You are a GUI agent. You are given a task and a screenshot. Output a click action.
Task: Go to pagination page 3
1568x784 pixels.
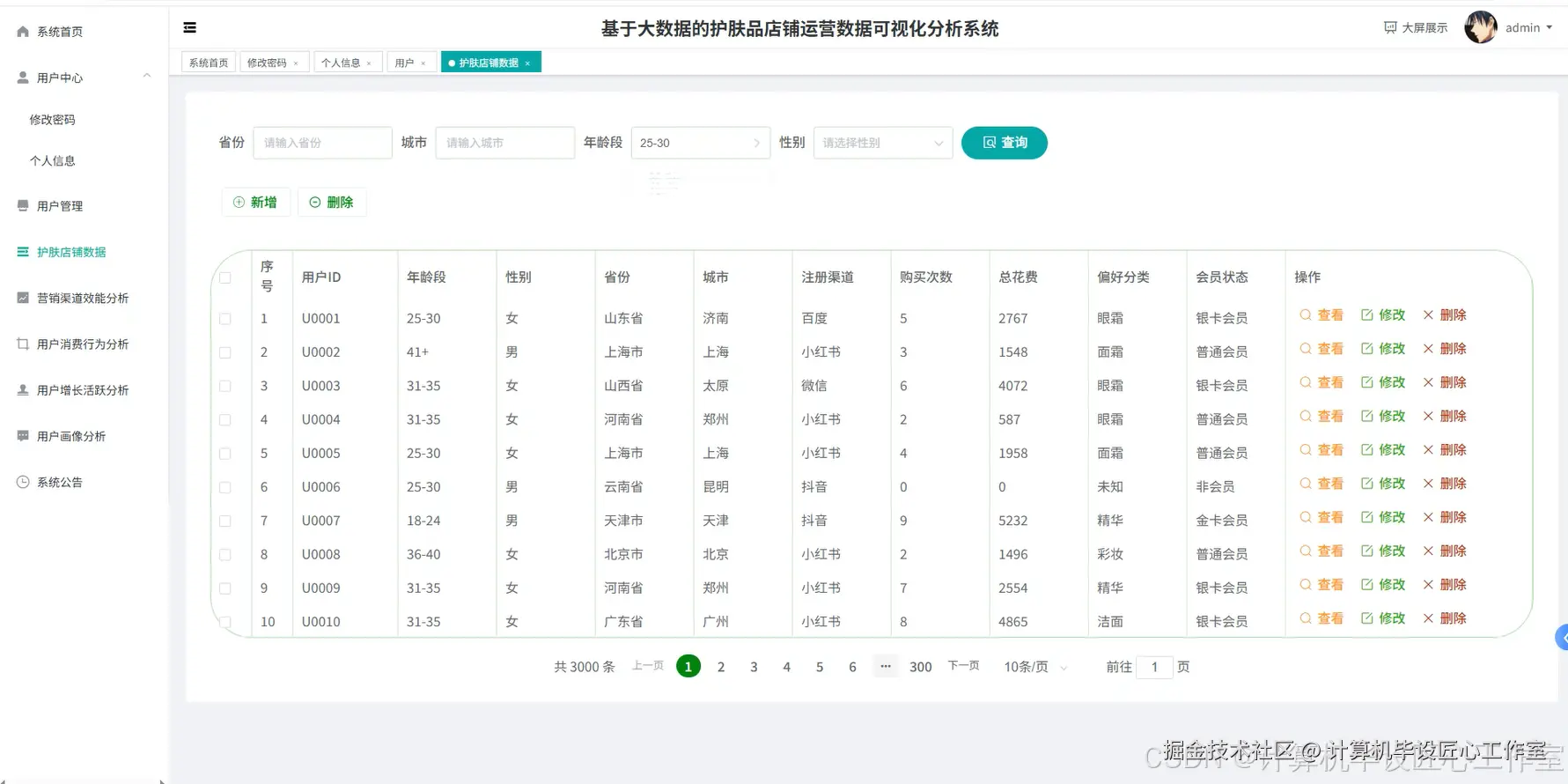(x=754, y=667)
